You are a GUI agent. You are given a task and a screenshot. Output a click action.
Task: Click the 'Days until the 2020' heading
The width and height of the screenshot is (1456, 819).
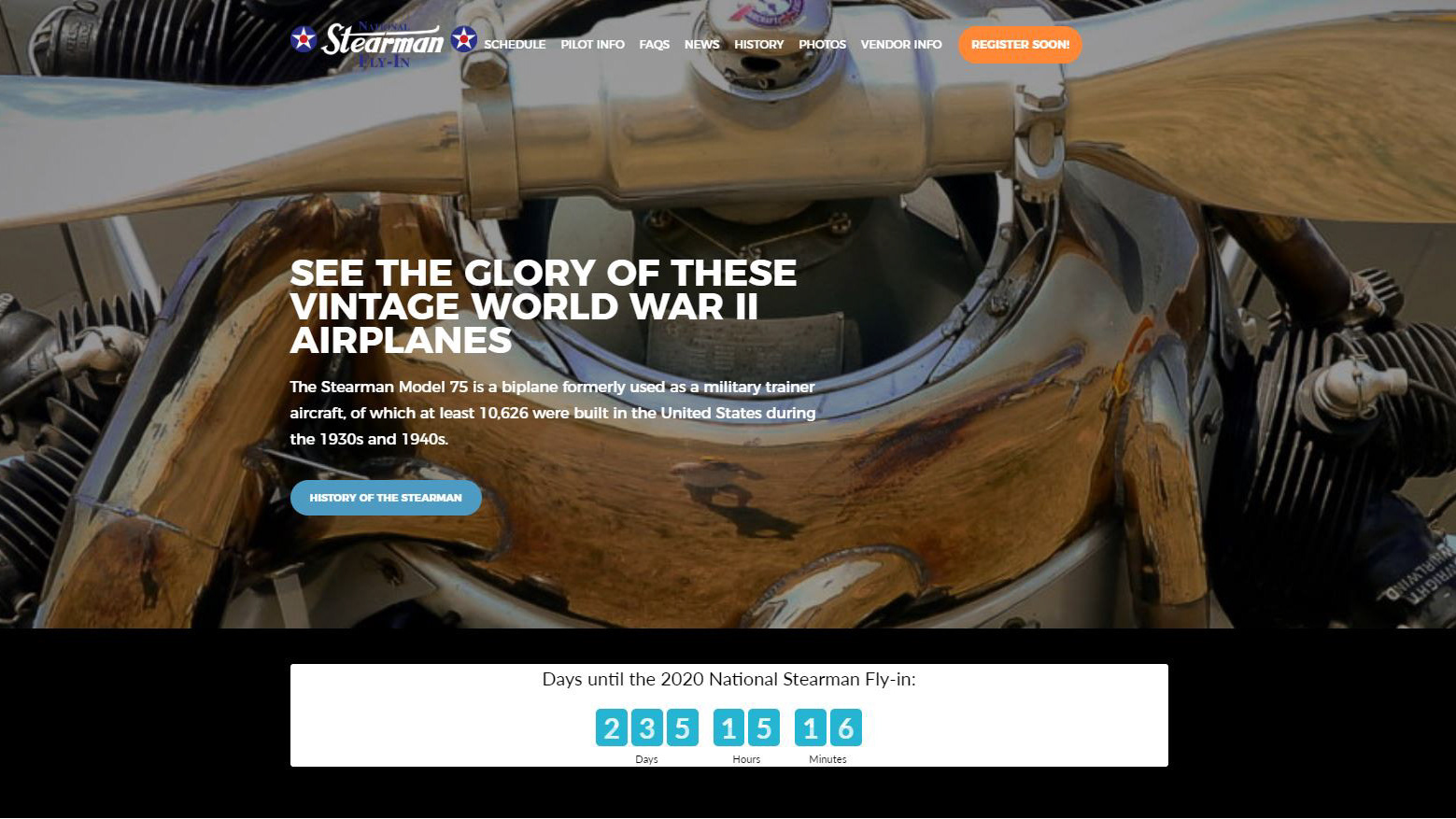(728, 680)
